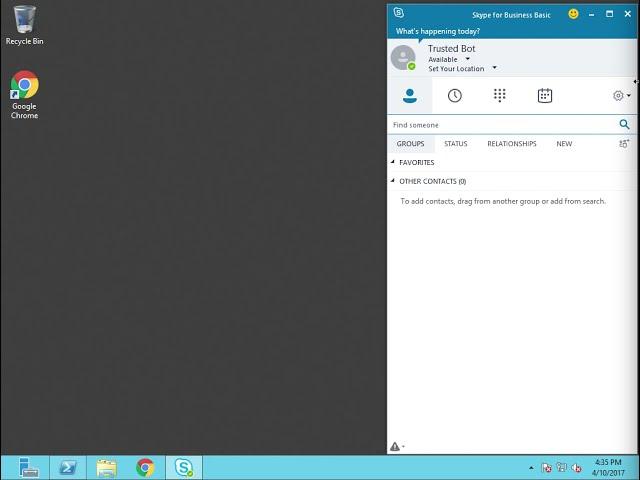Screen dimensions: 640x480
Task: Open Server Manager from the taskbar
Action: point(28,467)
